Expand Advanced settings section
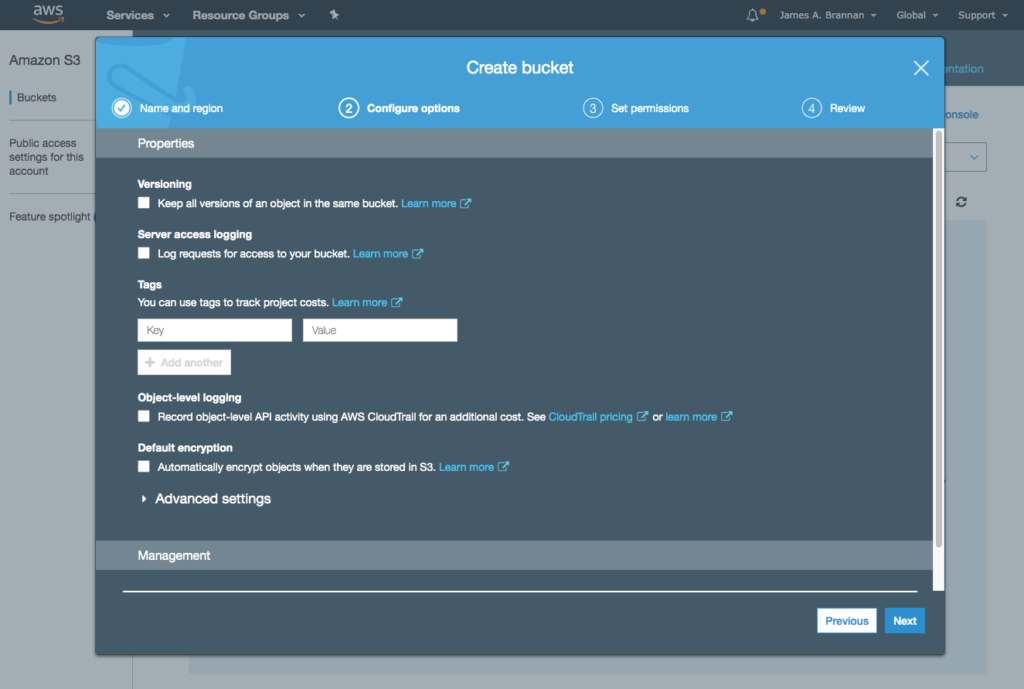 tap(206, 499)
